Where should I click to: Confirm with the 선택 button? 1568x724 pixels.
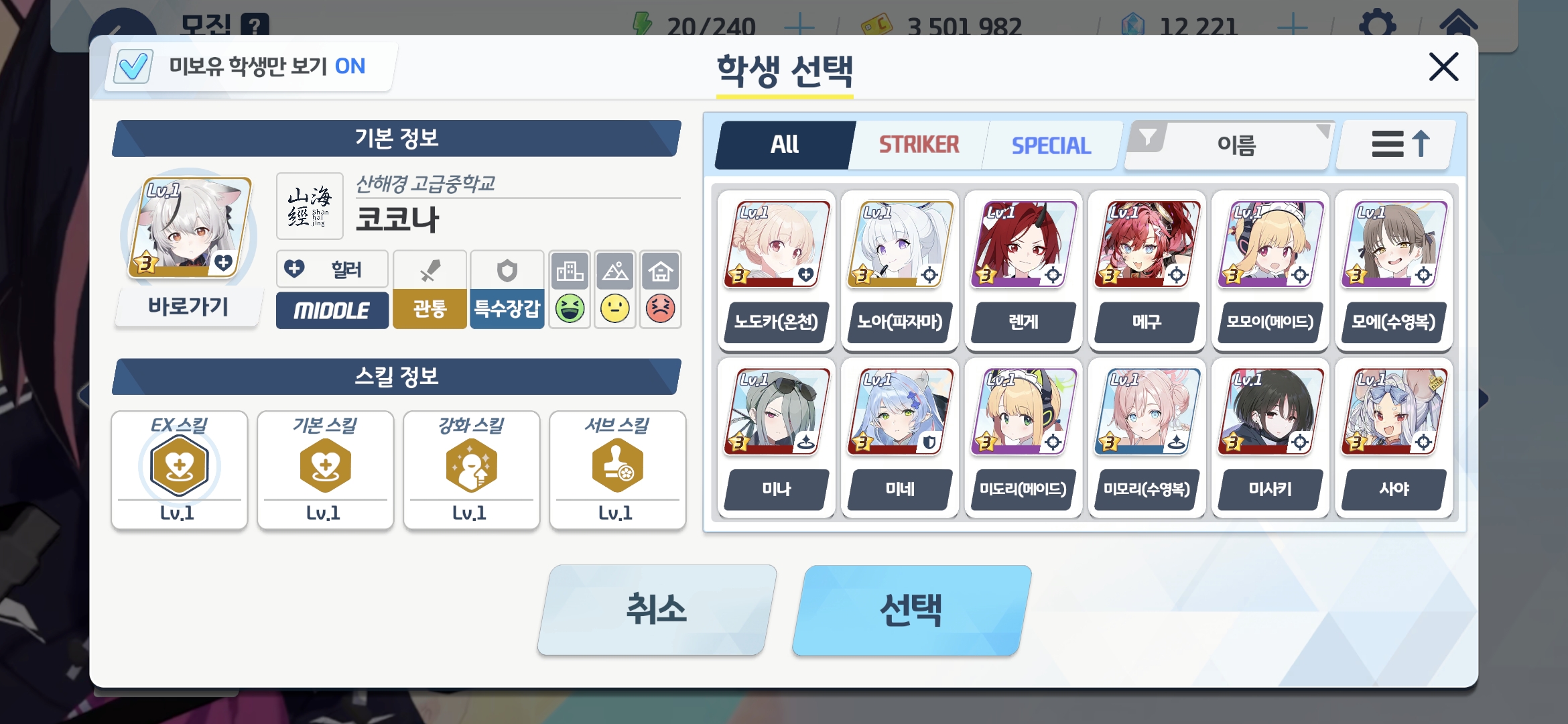tap(911, 610)
